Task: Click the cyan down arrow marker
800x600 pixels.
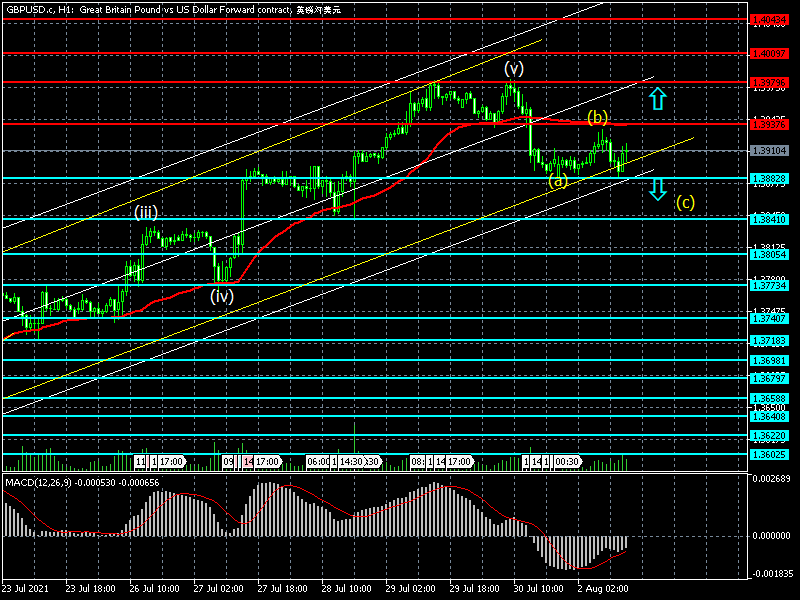Action: pyautogui.click(x=657, y=188)
